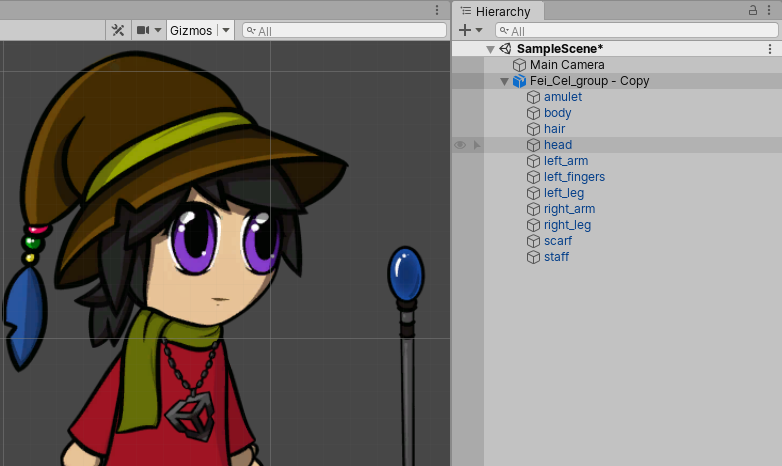This screenshot has width=782, height=466.
Task: Expand the Gizmos dropdown arrow
Action: point(226,30)
